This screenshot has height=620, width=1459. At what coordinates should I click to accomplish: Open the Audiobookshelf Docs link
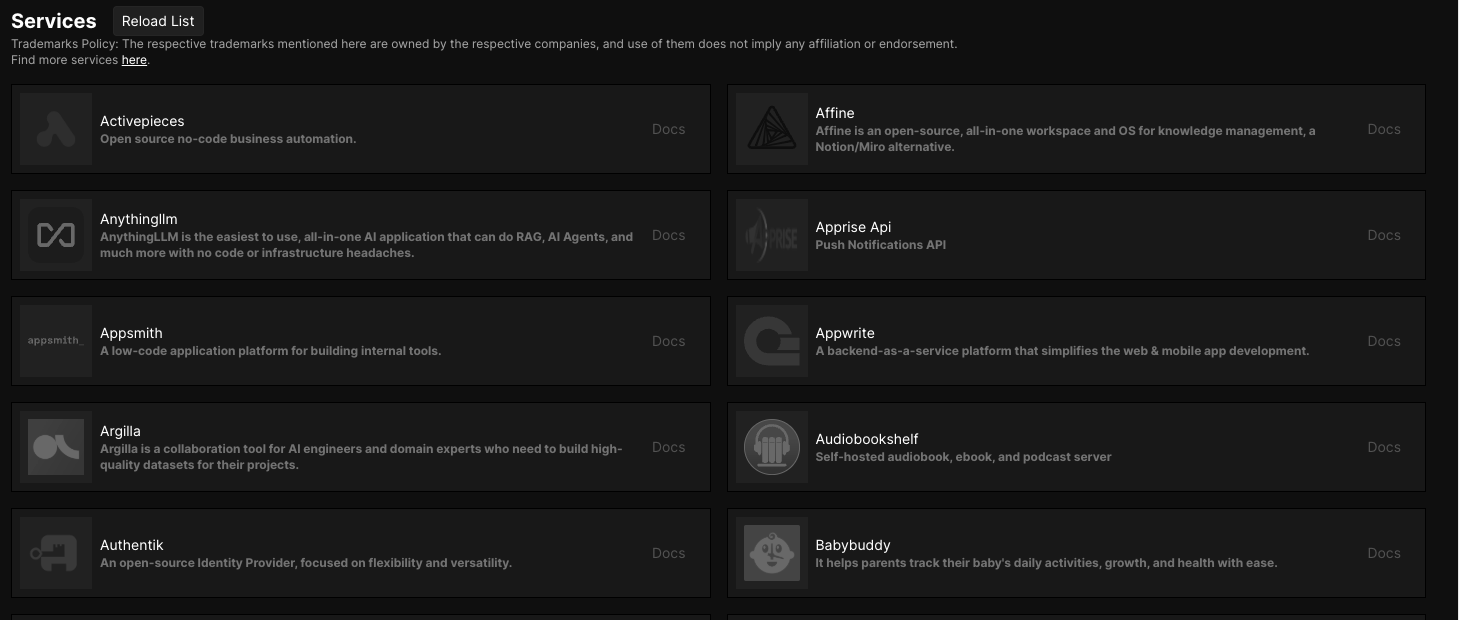coord(1383,447)
